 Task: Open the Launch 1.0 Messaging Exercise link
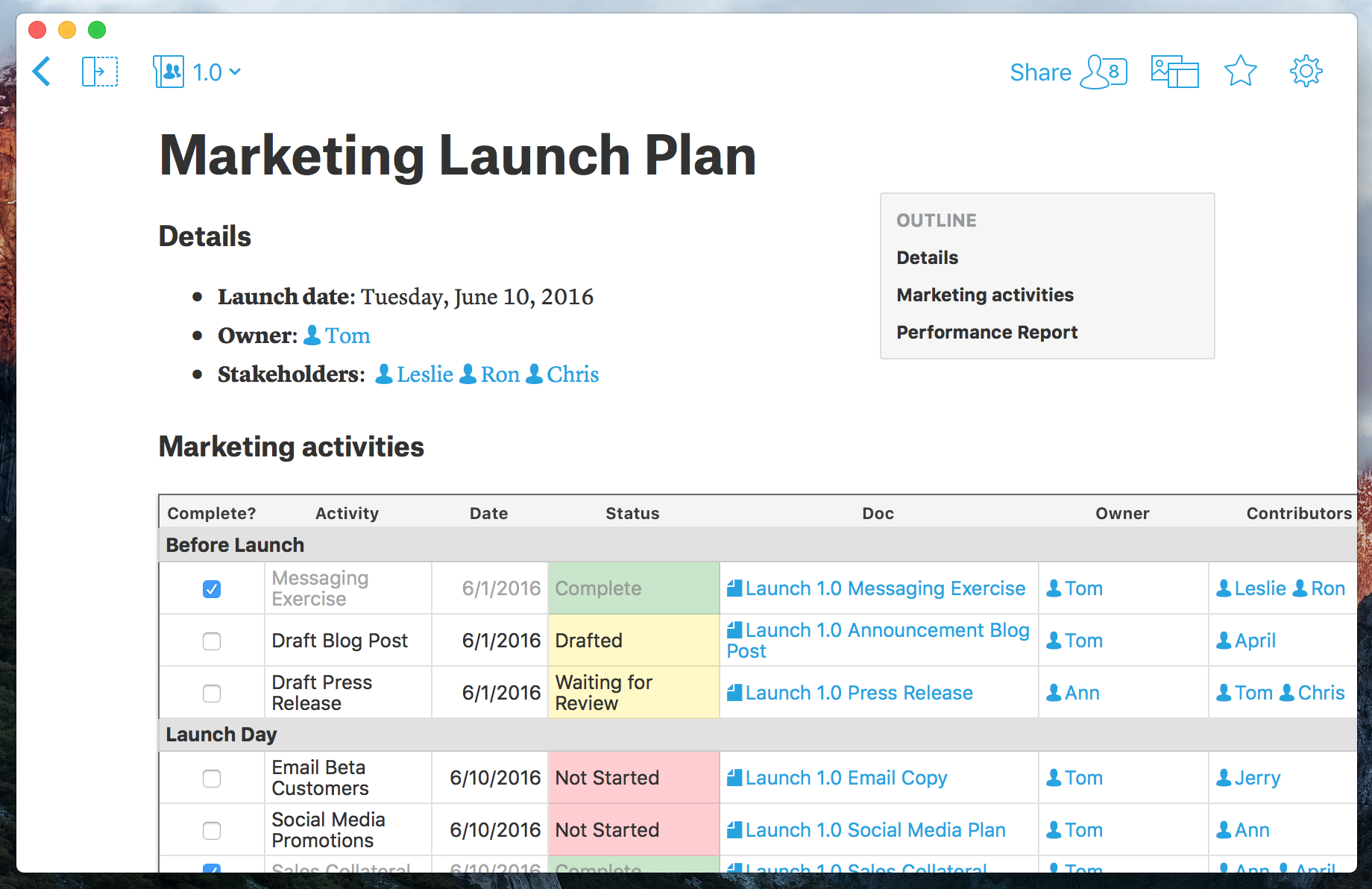(x=884, y=588)
